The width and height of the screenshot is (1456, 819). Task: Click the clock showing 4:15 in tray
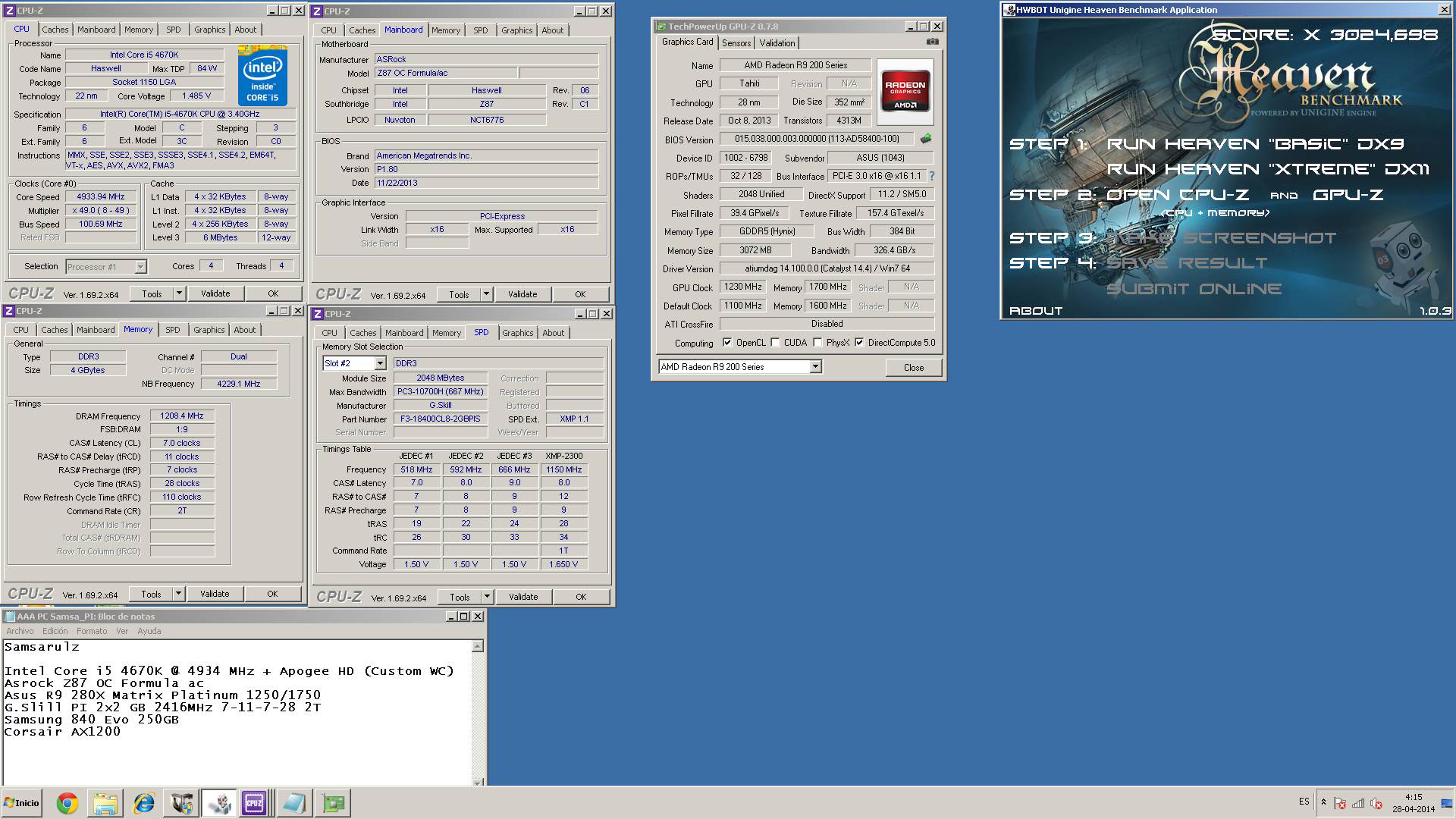pos(1414,797)
